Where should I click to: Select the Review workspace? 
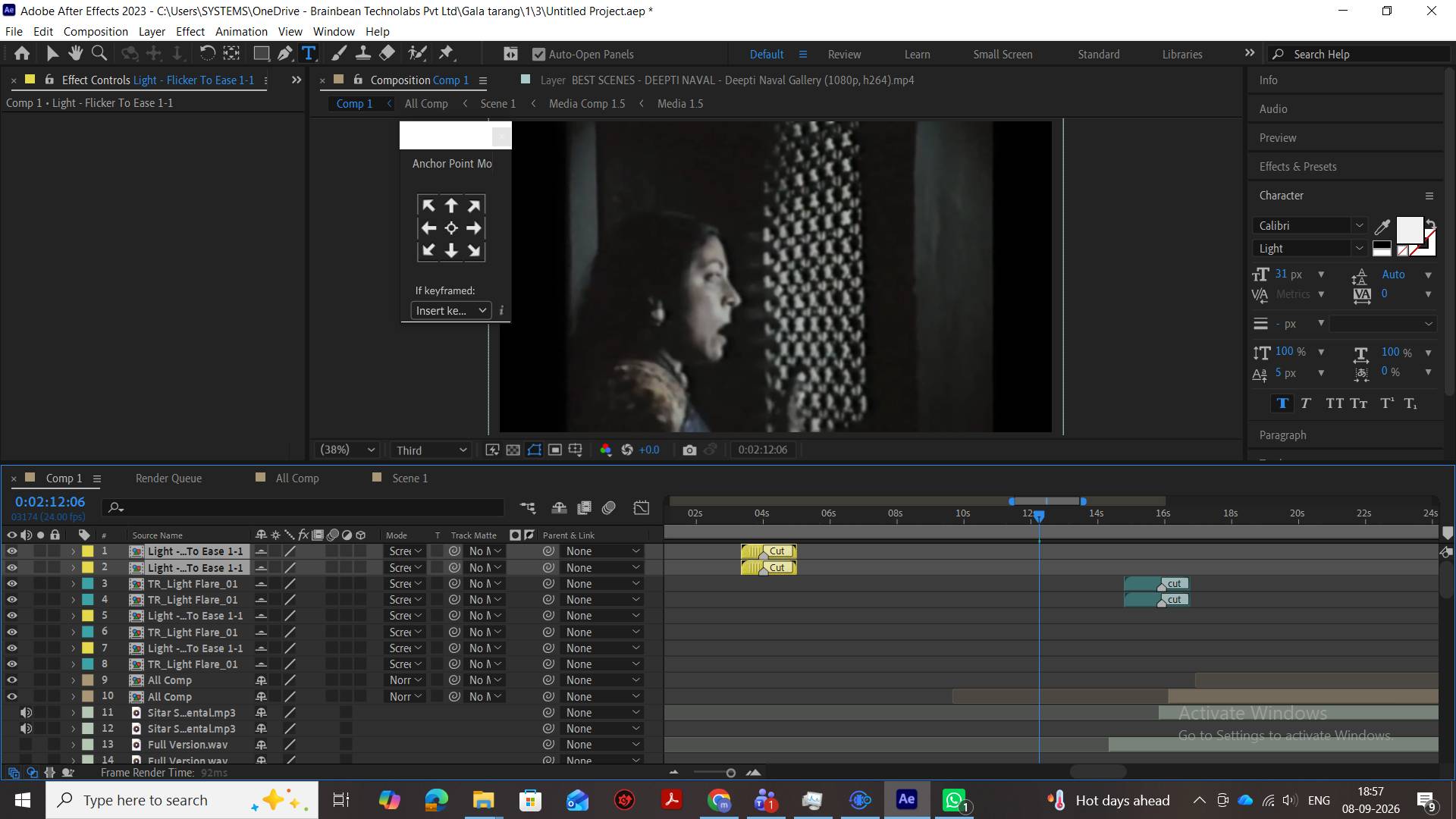[844, 55]
